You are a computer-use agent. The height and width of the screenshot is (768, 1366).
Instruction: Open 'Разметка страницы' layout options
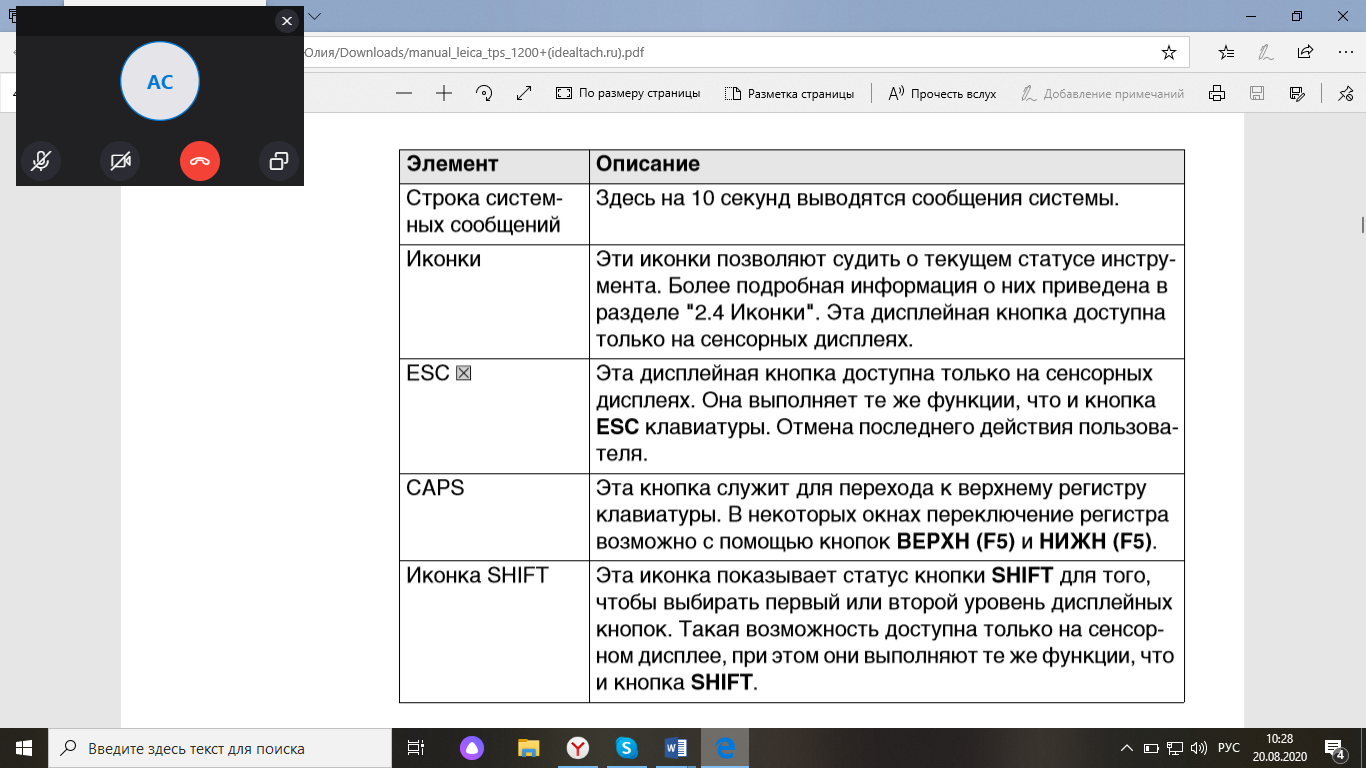coord(789,93)
